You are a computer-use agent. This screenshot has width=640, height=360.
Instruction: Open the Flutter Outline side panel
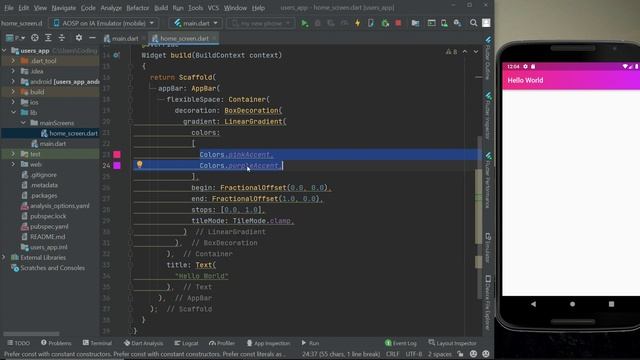488,59
